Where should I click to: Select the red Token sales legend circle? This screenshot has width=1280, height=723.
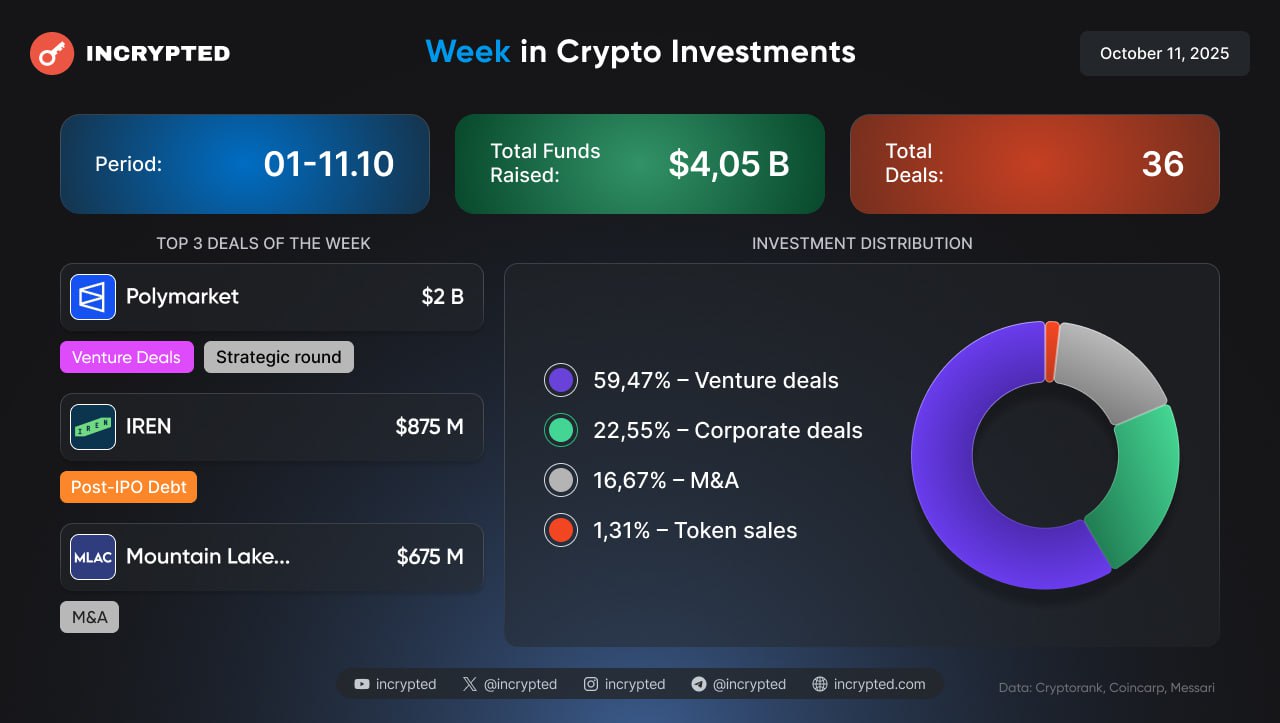pos(561,530)
